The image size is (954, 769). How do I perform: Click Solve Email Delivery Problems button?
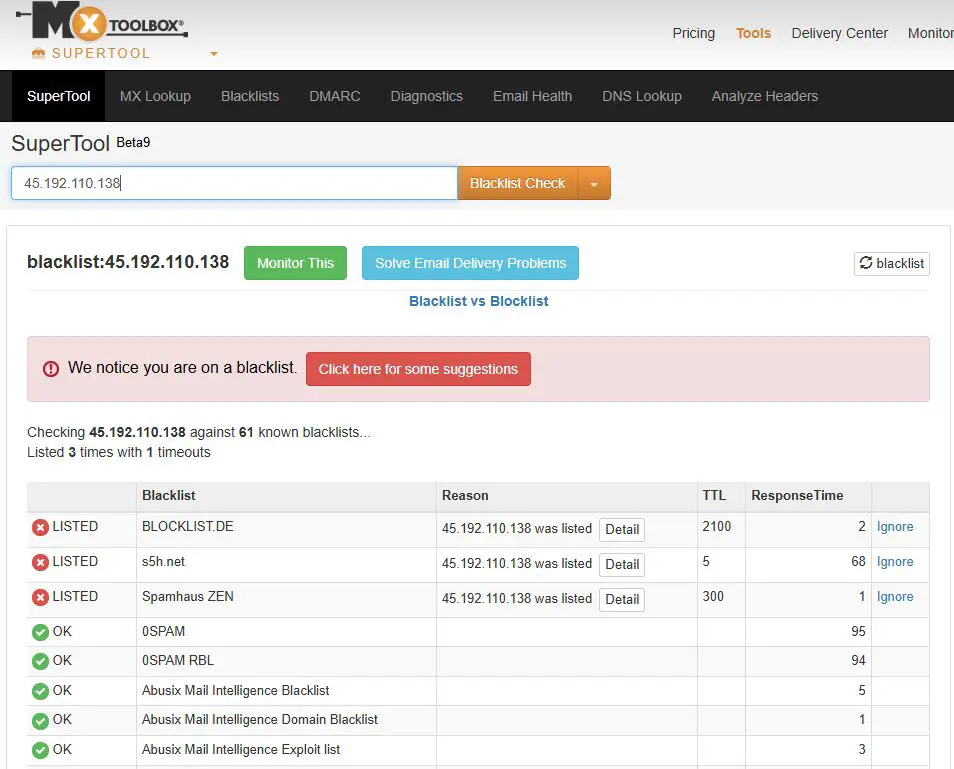(x=470, y=263)
